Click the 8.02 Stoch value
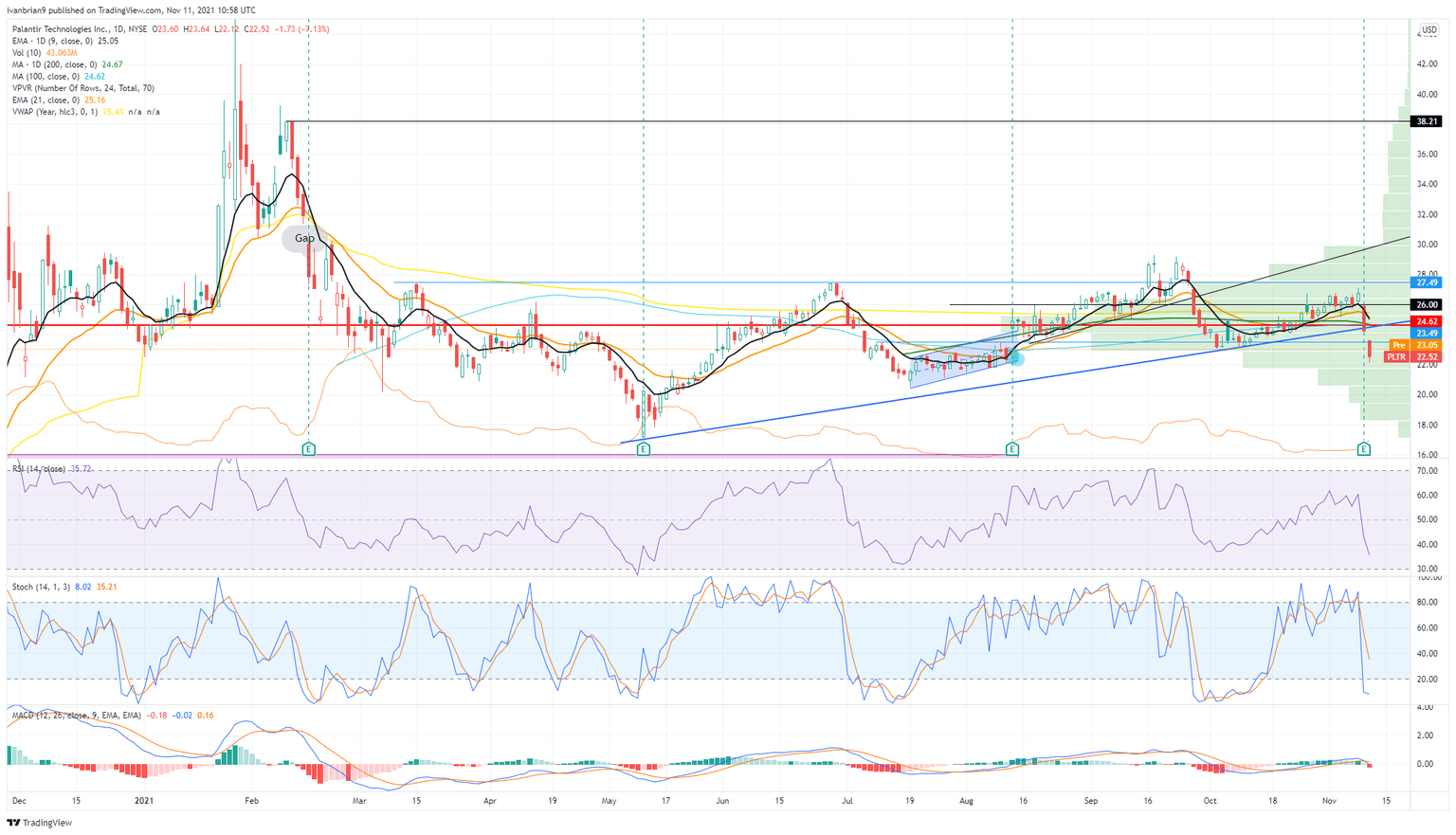Viewport: 1456px width, 835px height. pos(83,588)
